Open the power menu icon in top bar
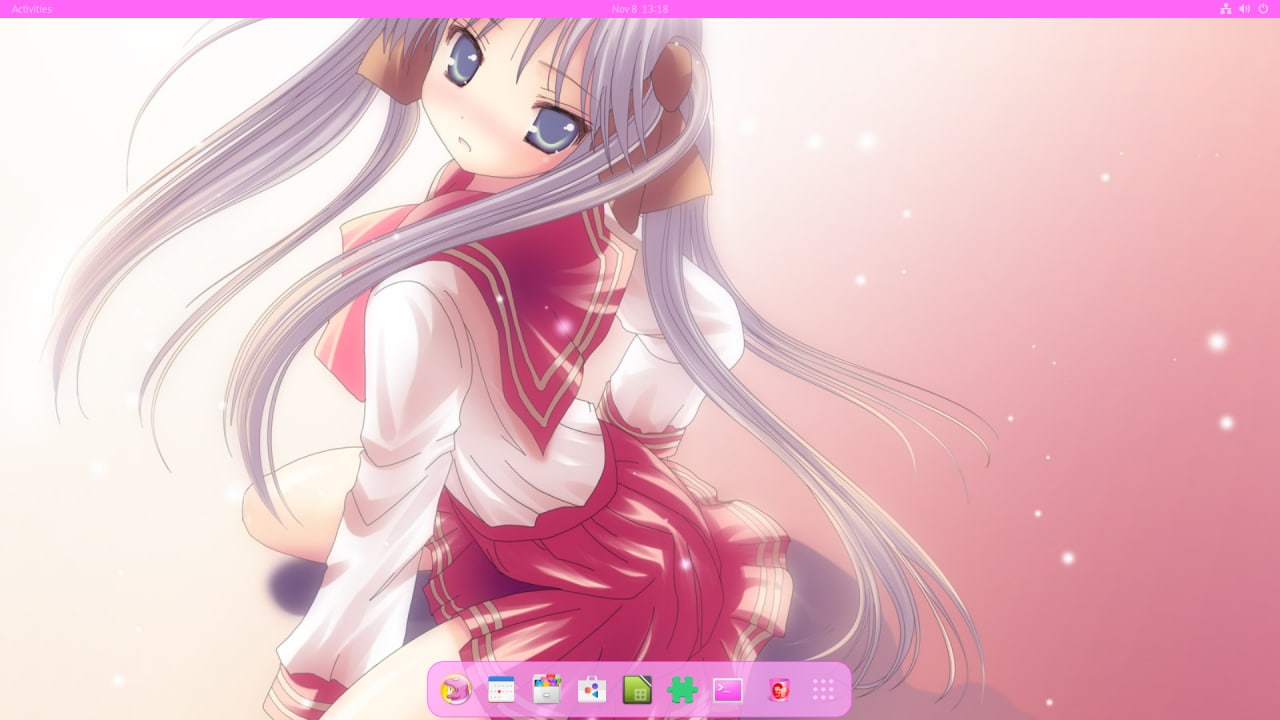The width and height of the screenshot is (1280, 720). 1263,9
